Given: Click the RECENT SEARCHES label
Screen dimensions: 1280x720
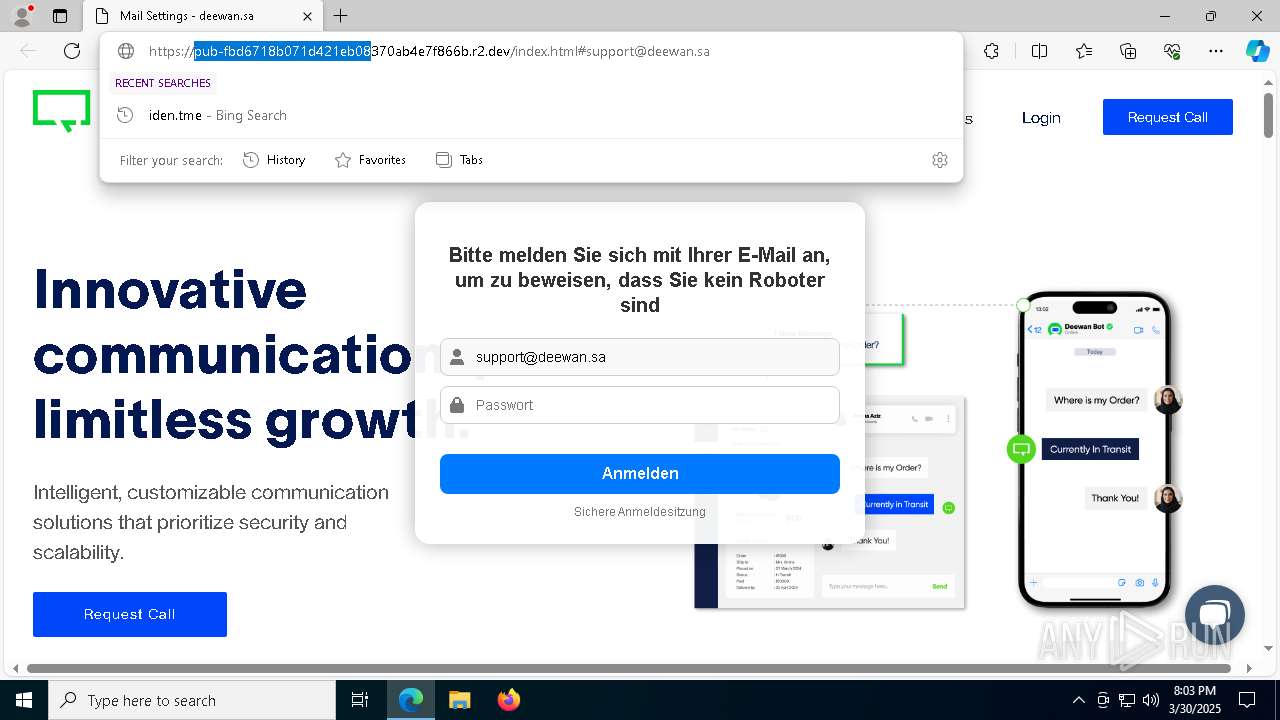Looking at the screenshot, I should [163, 83].
